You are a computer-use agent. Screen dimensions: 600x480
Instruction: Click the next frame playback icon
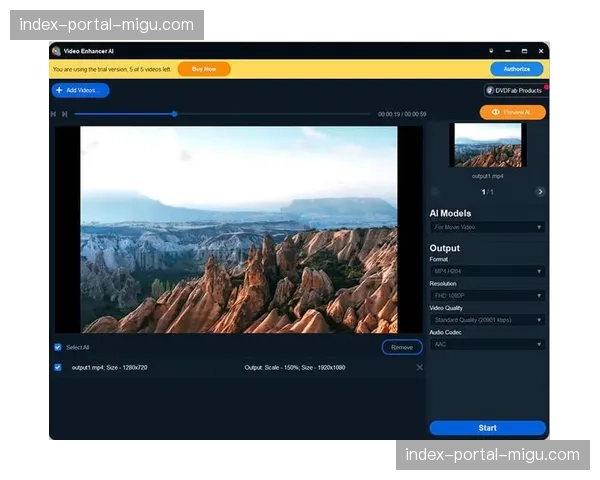click(x=65, y=114)
